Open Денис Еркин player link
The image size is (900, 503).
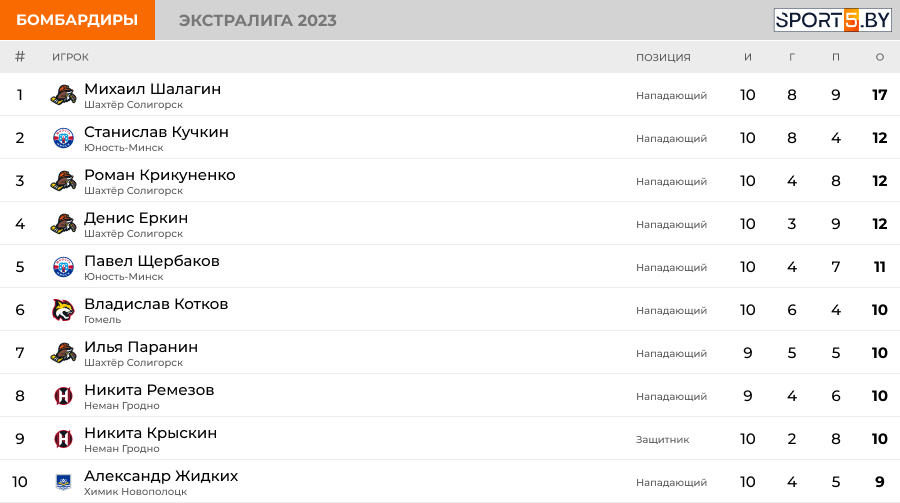136,218
